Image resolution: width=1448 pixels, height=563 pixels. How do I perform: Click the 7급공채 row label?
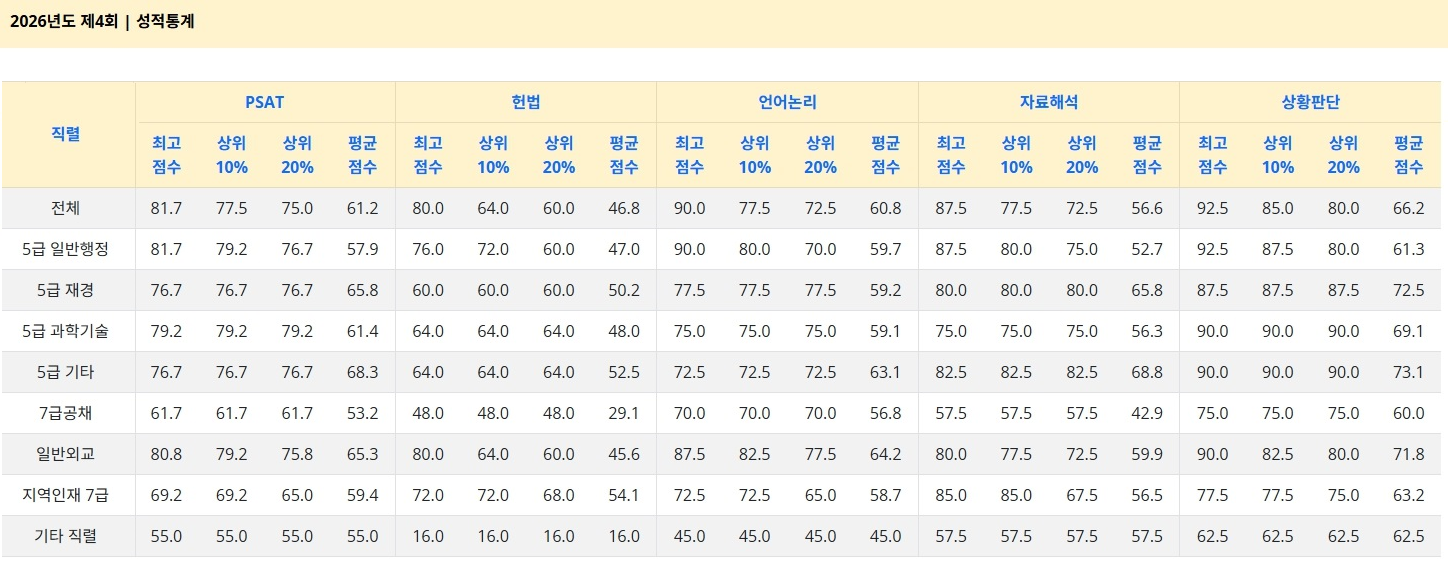coord(66,413)
